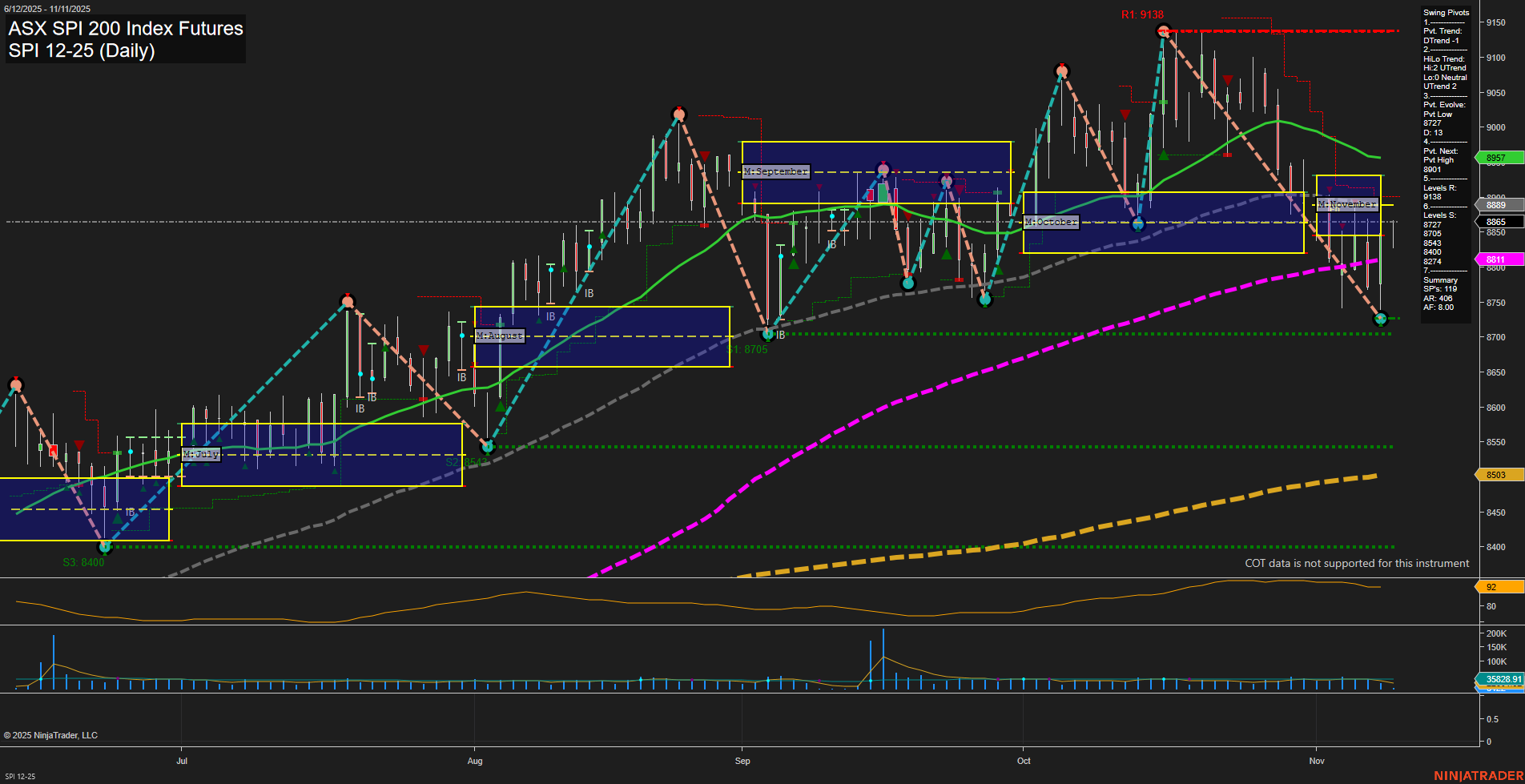
Task: Select the M:September range label
Action: click(776, 171)
